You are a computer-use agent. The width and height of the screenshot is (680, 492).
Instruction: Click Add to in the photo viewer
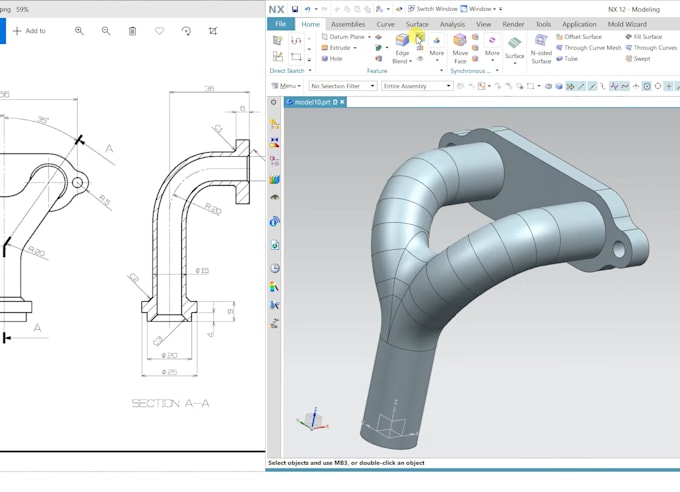pos(29,31)
